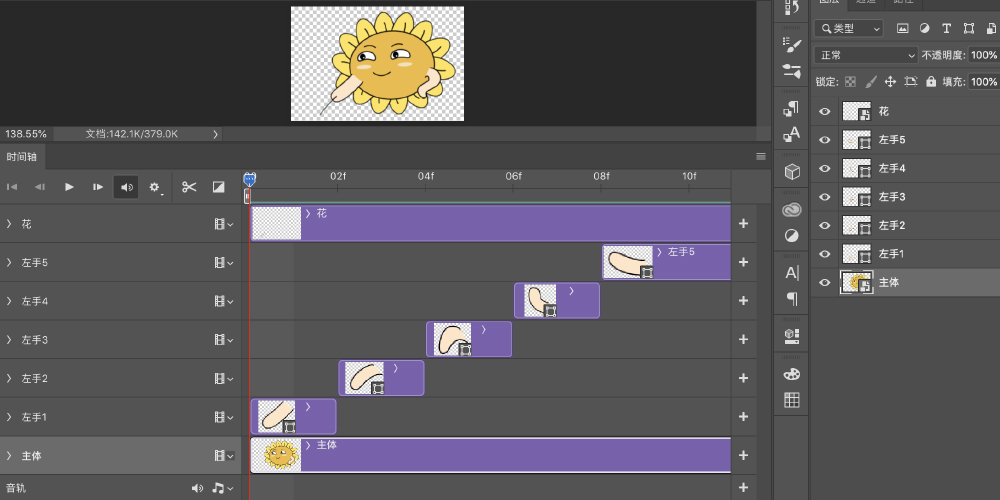
Task: Toggle lock position icon
Action: click(890, 82)
